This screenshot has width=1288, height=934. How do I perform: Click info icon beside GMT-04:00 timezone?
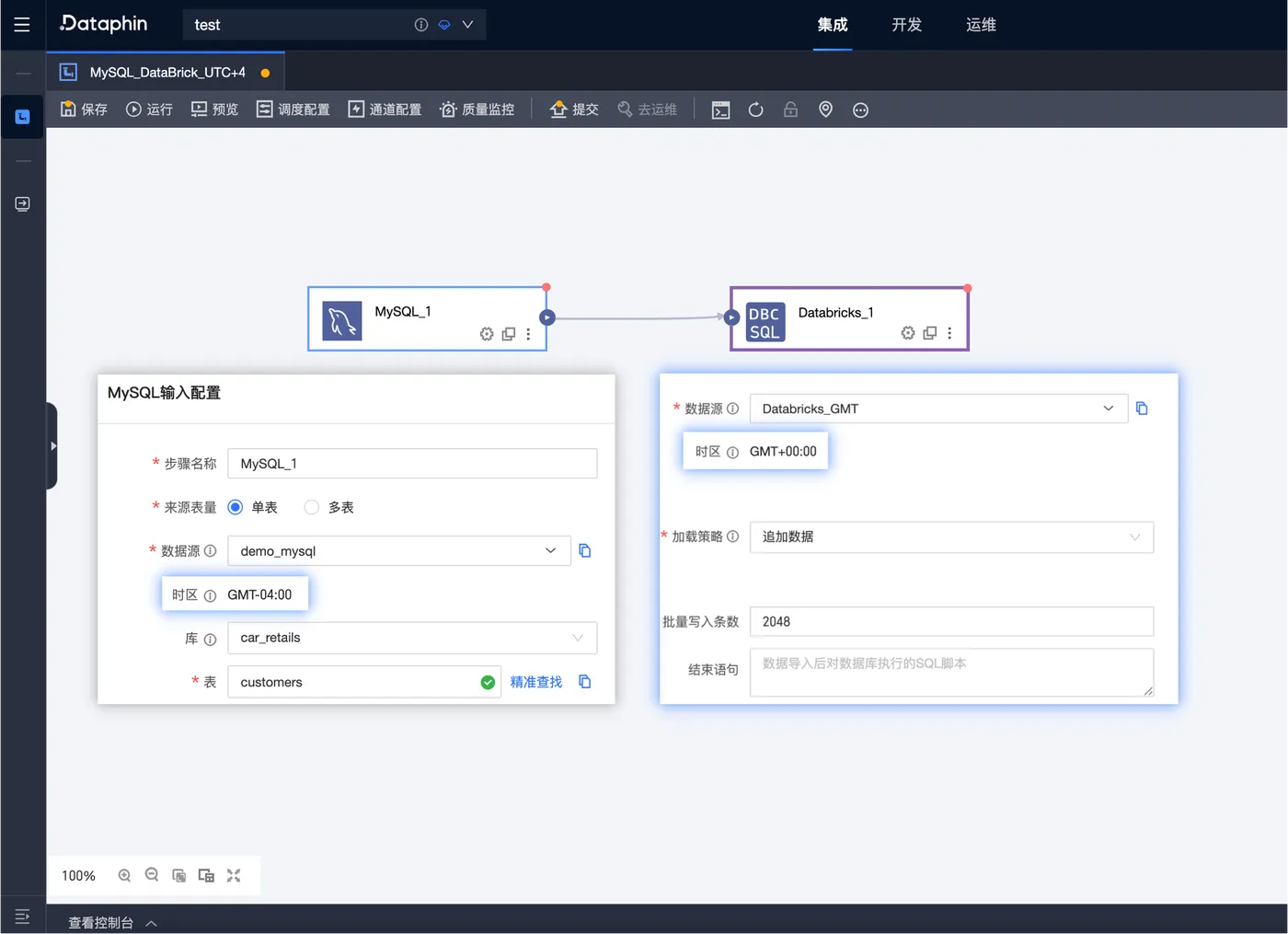(x=210, y=595)
